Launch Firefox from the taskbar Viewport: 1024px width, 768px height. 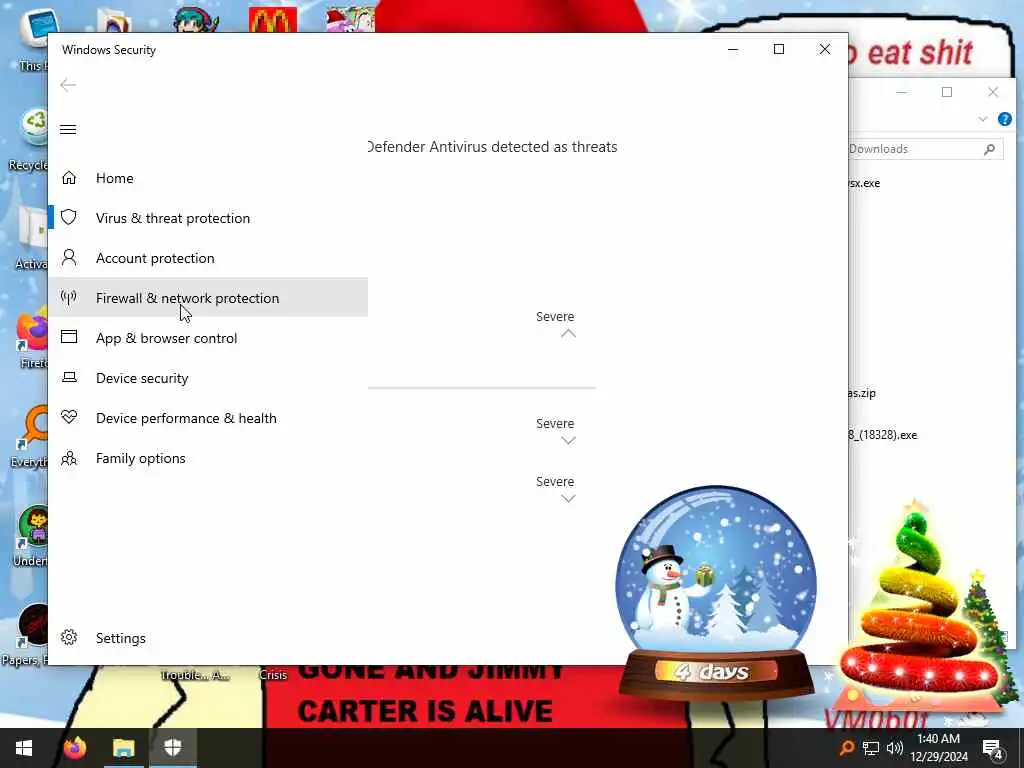pos(74,748)
